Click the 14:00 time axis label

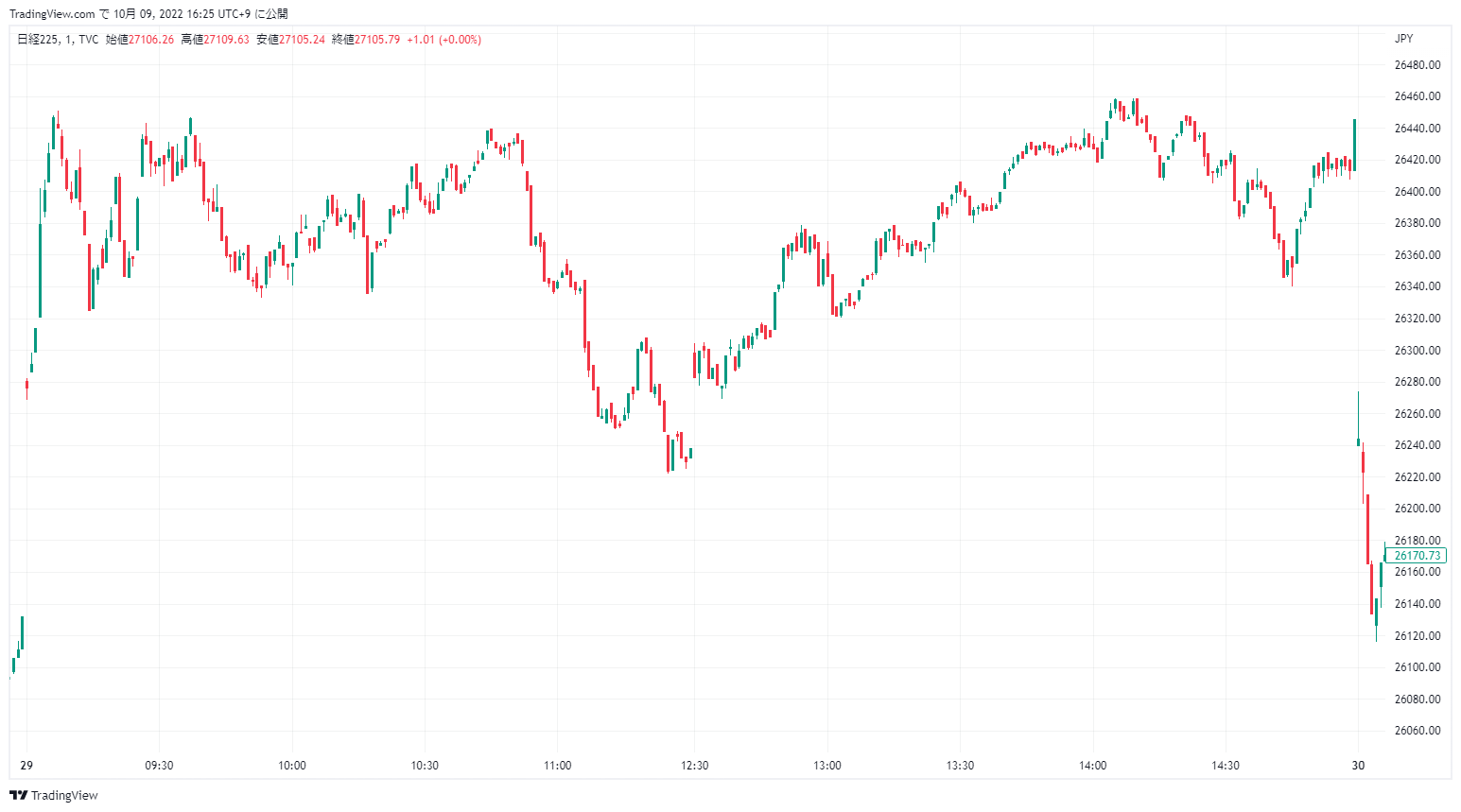(1093, 766)
